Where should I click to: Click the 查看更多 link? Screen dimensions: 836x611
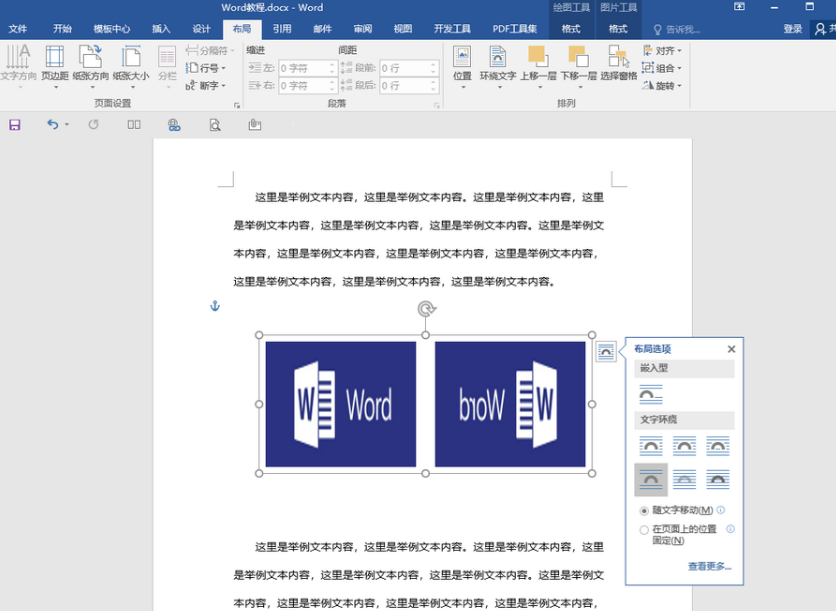coord(709,567)
